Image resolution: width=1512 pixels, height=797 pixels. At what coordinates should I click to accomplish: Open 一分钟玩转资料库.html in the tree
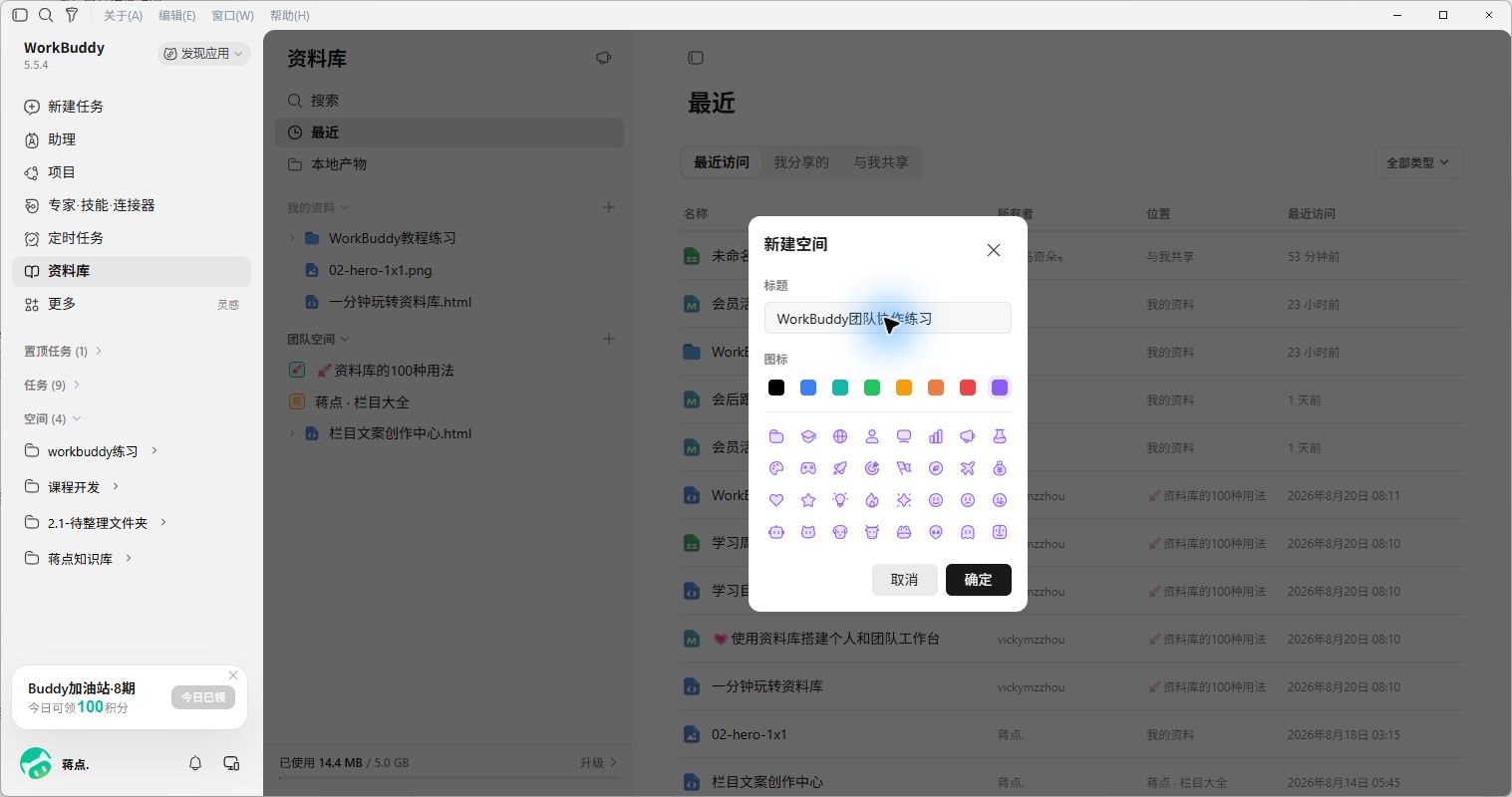click(400, 302)
